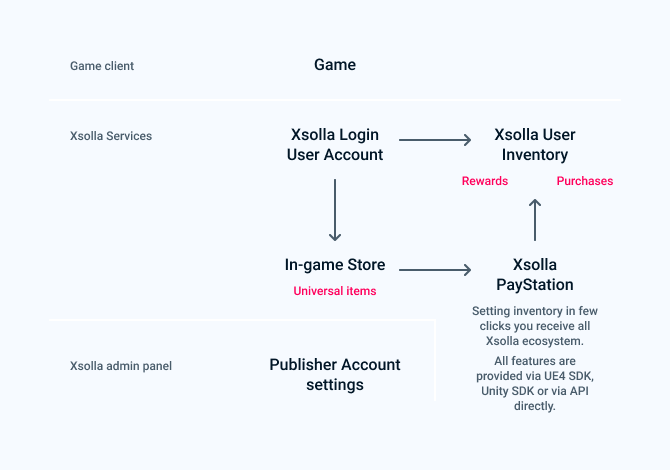This screenshot has width=670, height=470.
Task: Click the pink Rewards label
Action: [485, 181]
